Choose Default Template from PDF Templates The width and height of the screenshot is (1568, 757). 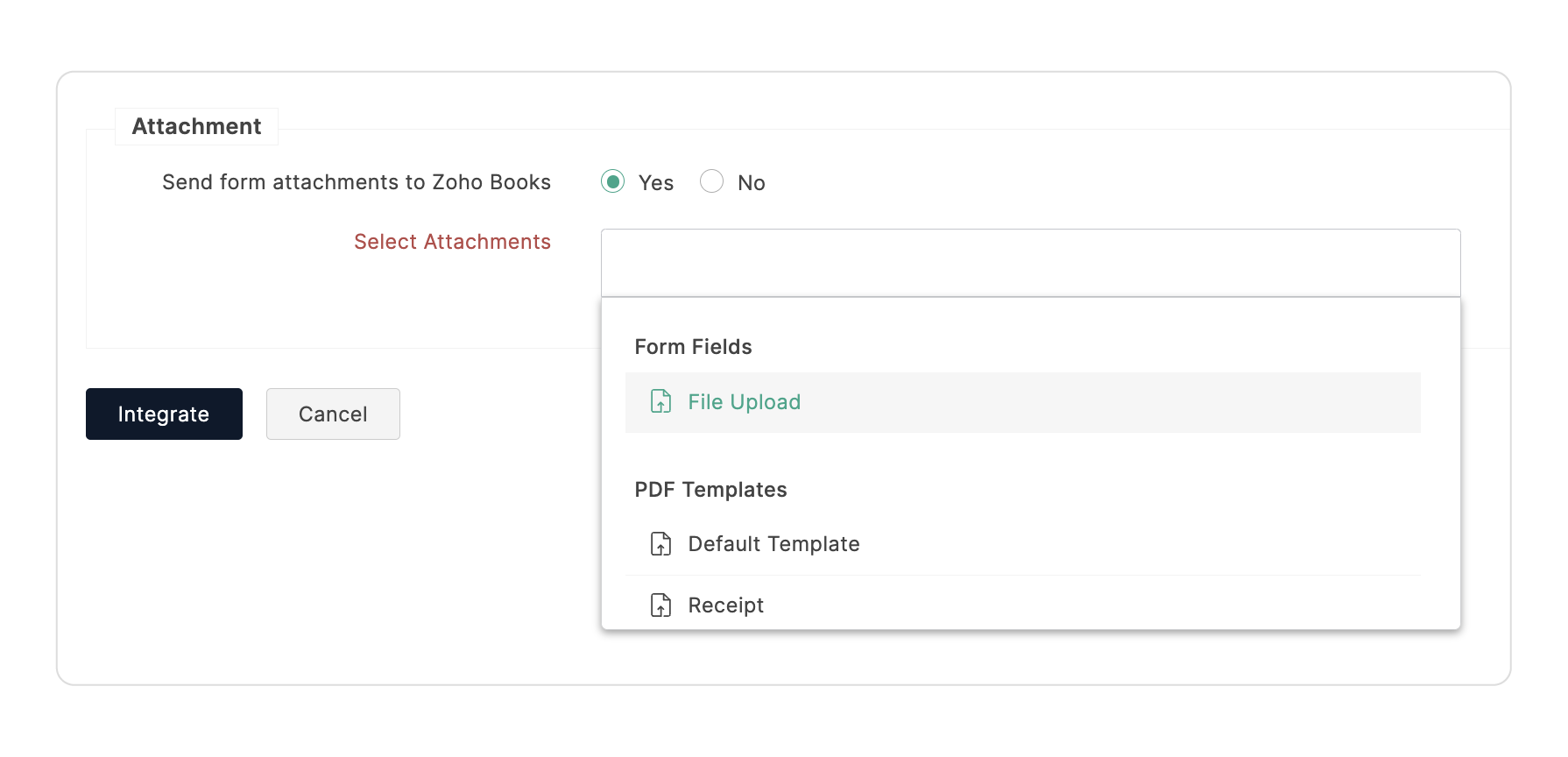773,544
